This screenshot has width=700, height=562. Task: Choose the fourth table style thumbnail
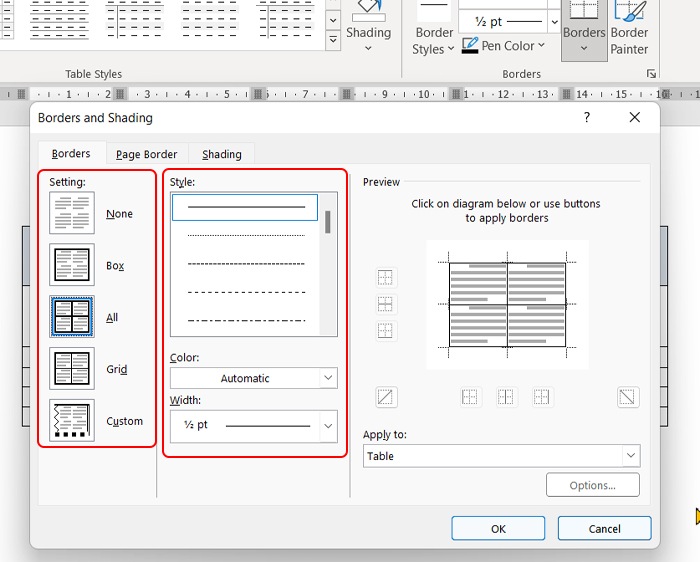pos(285,20)
